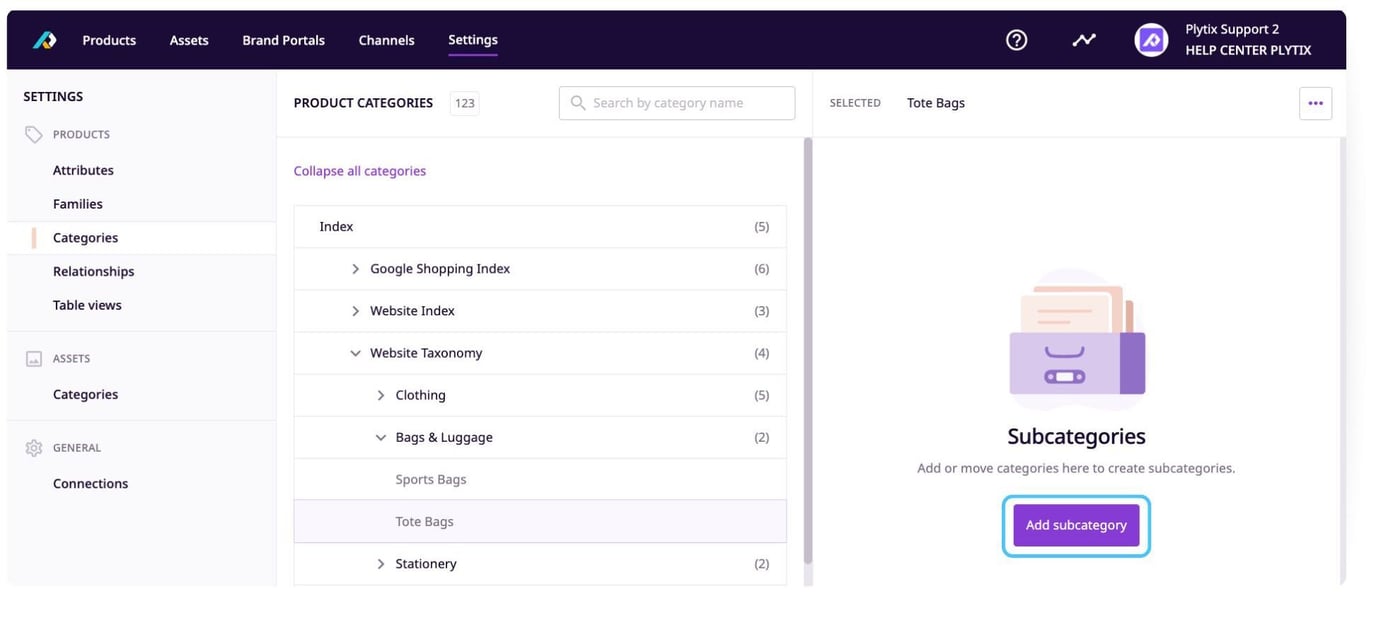Click the Assets image icon in sidebar
Screen dimensions: 1376x625
coord(34,358)
